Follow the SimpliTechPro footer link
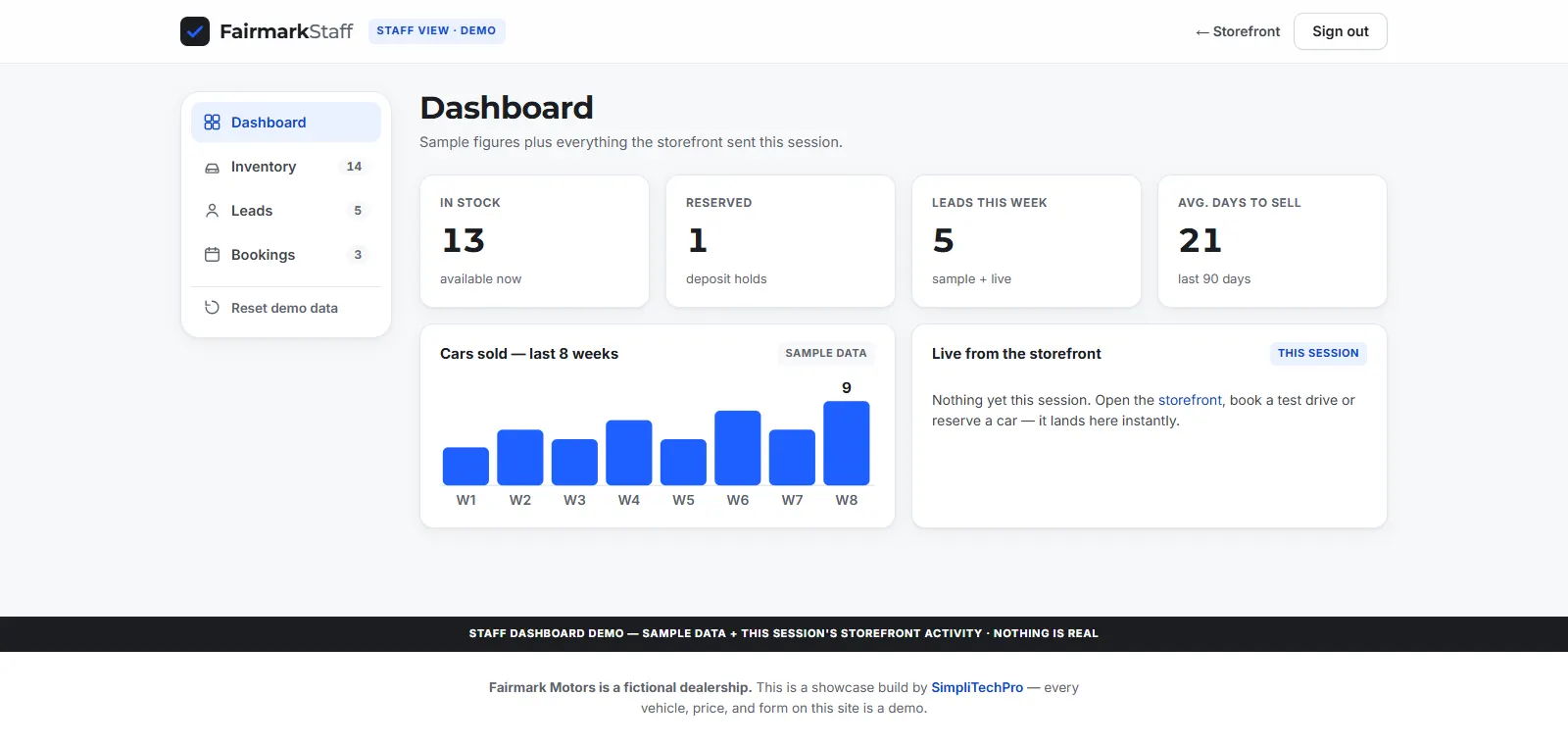 [977, 687]
